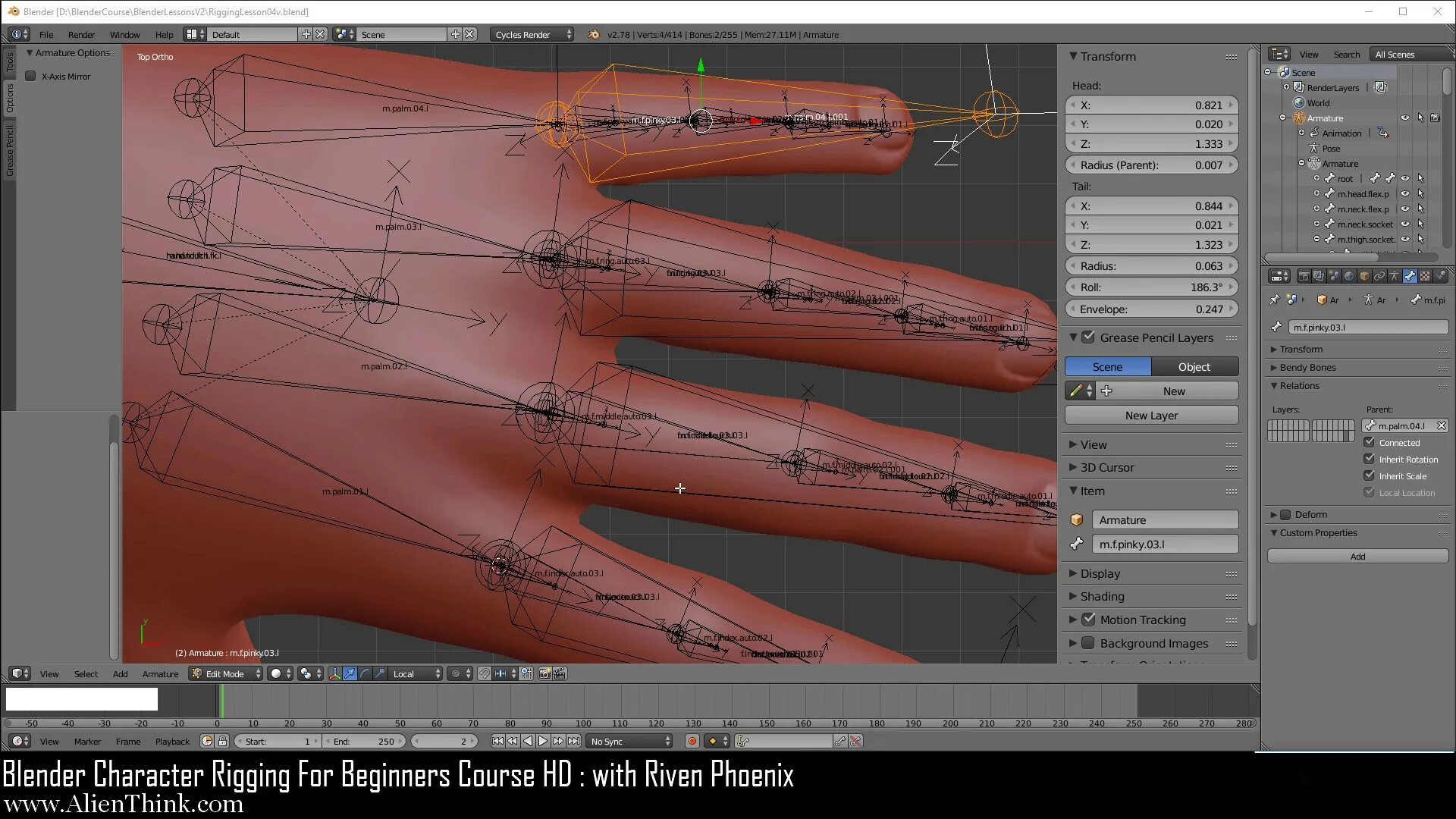Jump to the end frame

[573, 741]
